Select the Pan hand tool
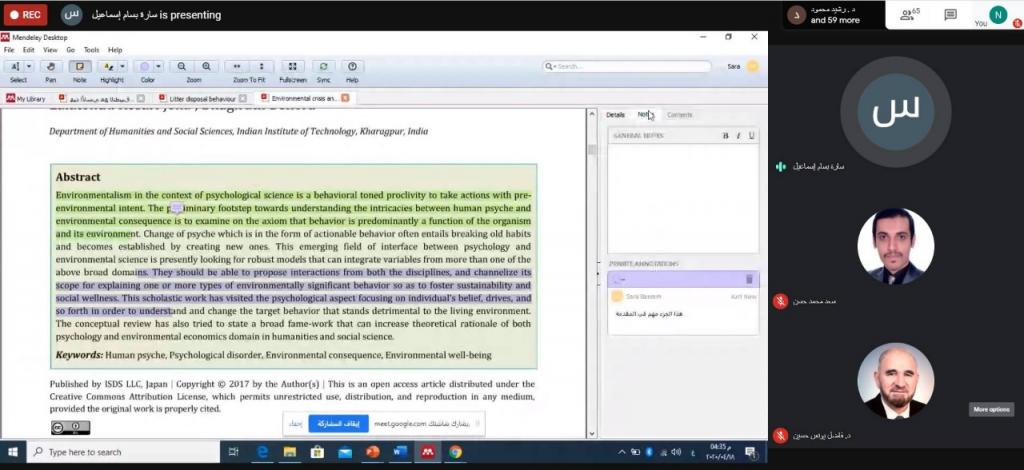 point(50,67)
